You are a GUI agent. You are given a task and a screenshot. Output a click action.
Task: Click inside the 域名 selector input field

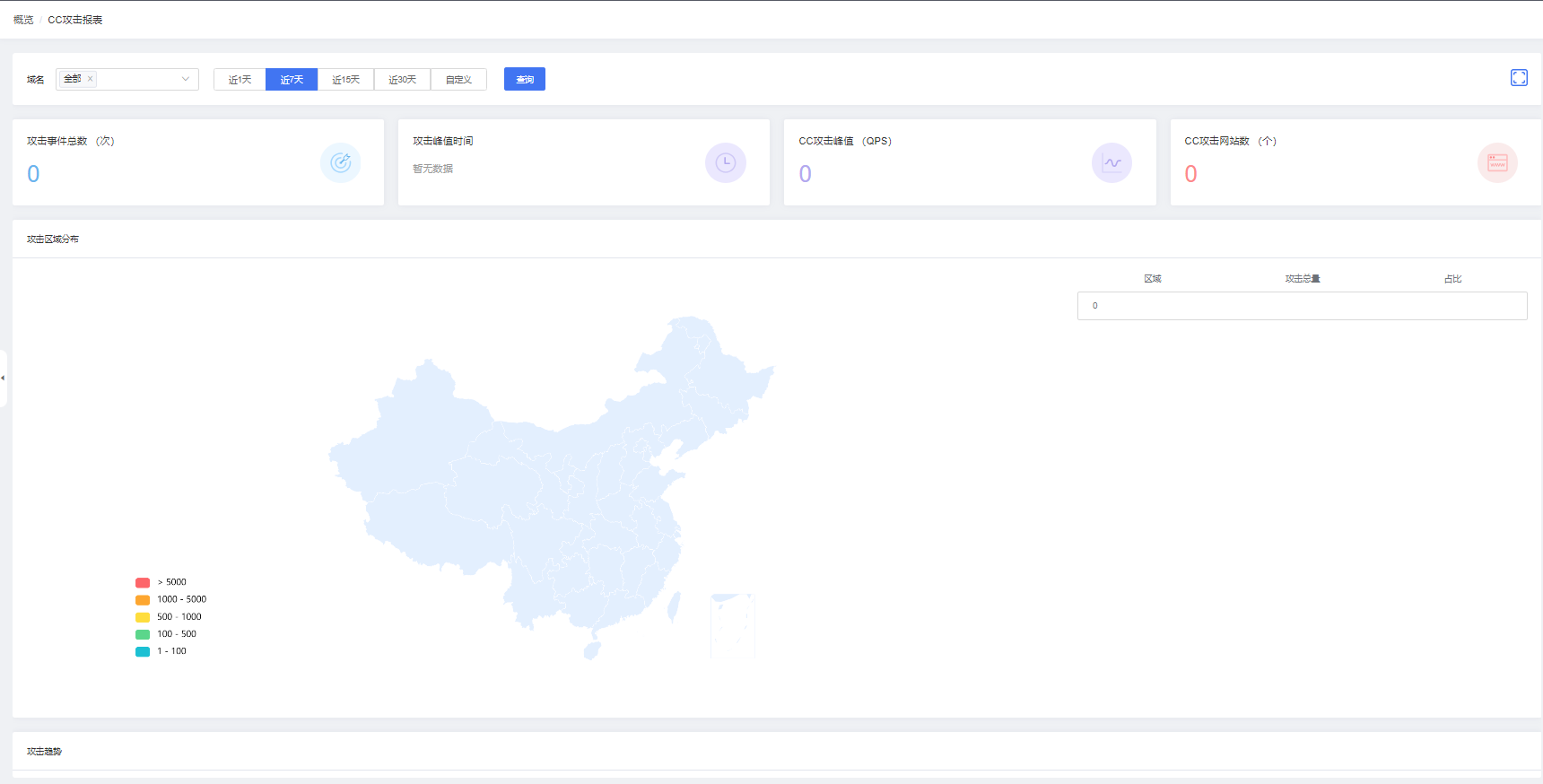[x=139, y=79]
